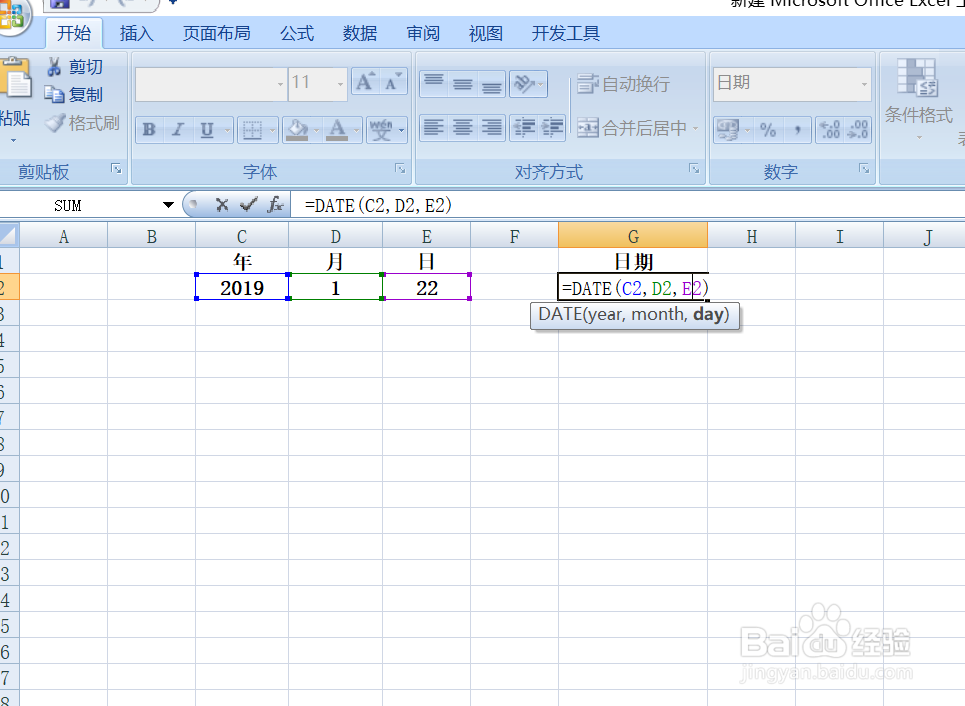Click the accounting number format icon
The height and width of the screenshot is (706, 965).
[x=728, y=129]
